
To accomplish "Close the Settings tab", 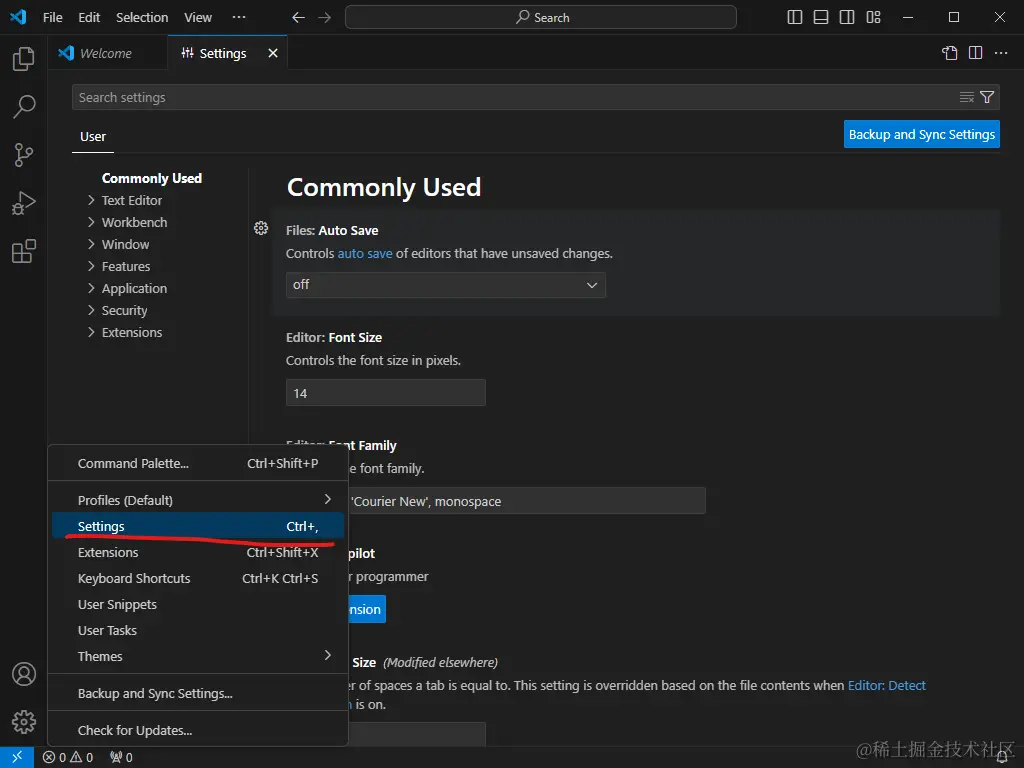I will 273,53.
